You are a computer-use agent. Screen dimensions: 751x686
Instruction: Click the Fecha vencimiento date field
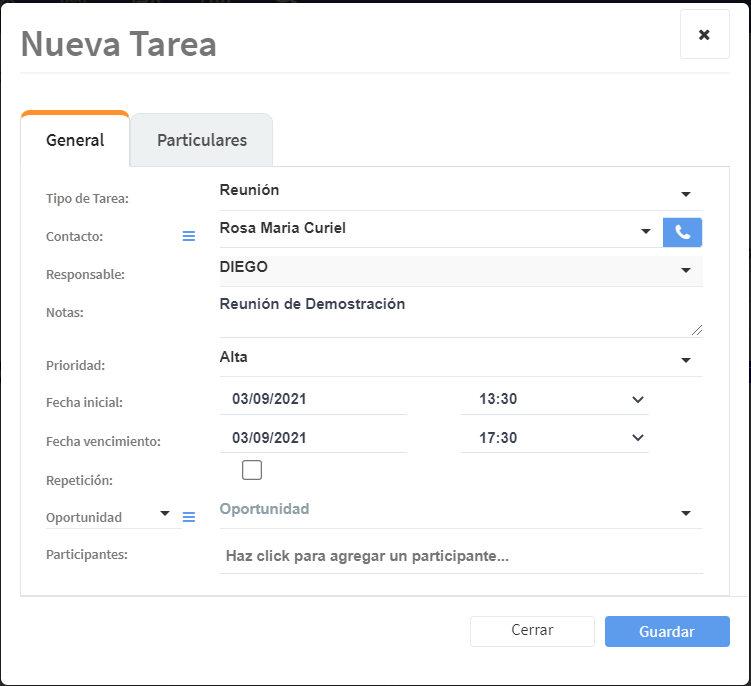312,438
